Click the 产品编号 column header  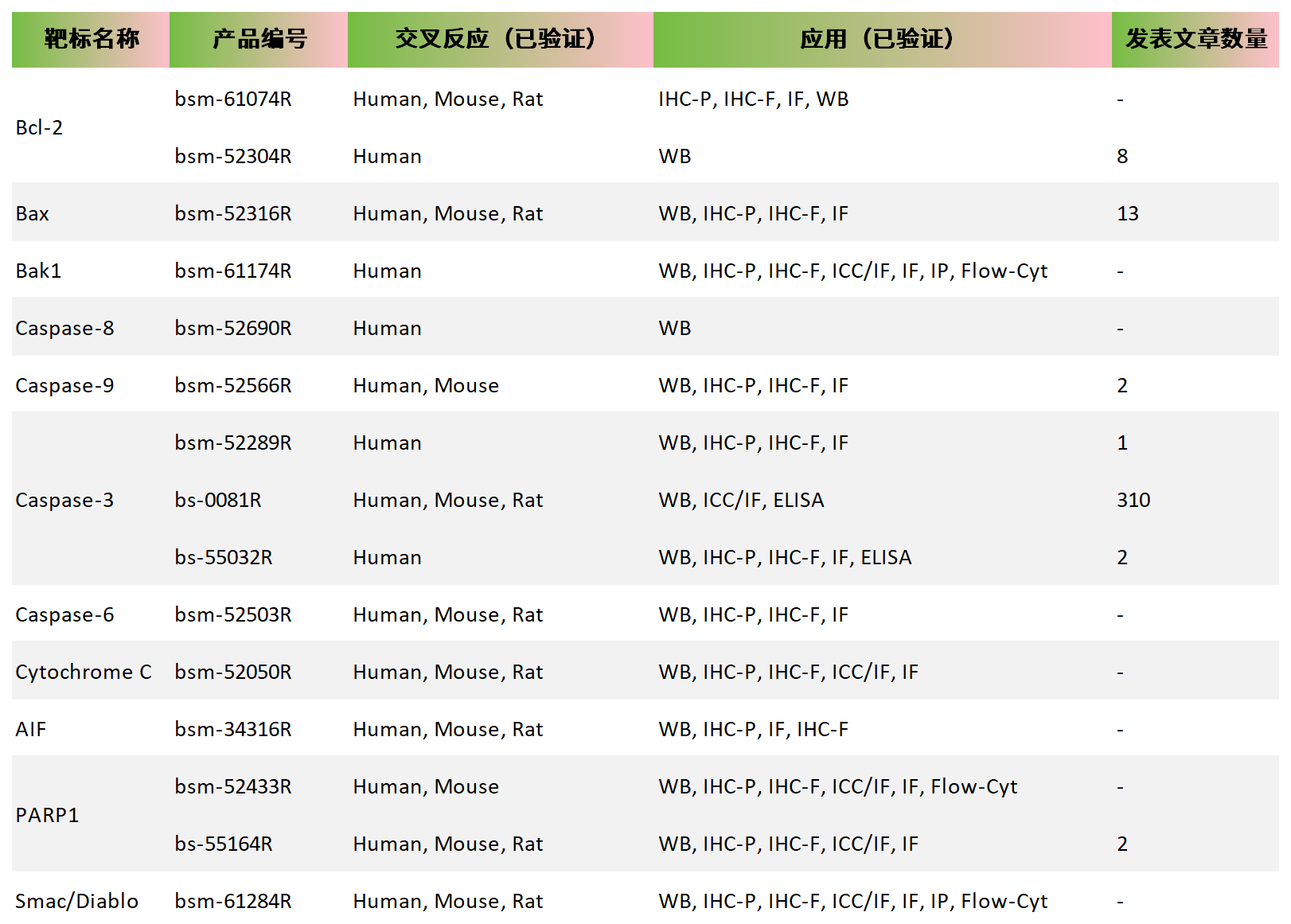(x=259, y=39)
